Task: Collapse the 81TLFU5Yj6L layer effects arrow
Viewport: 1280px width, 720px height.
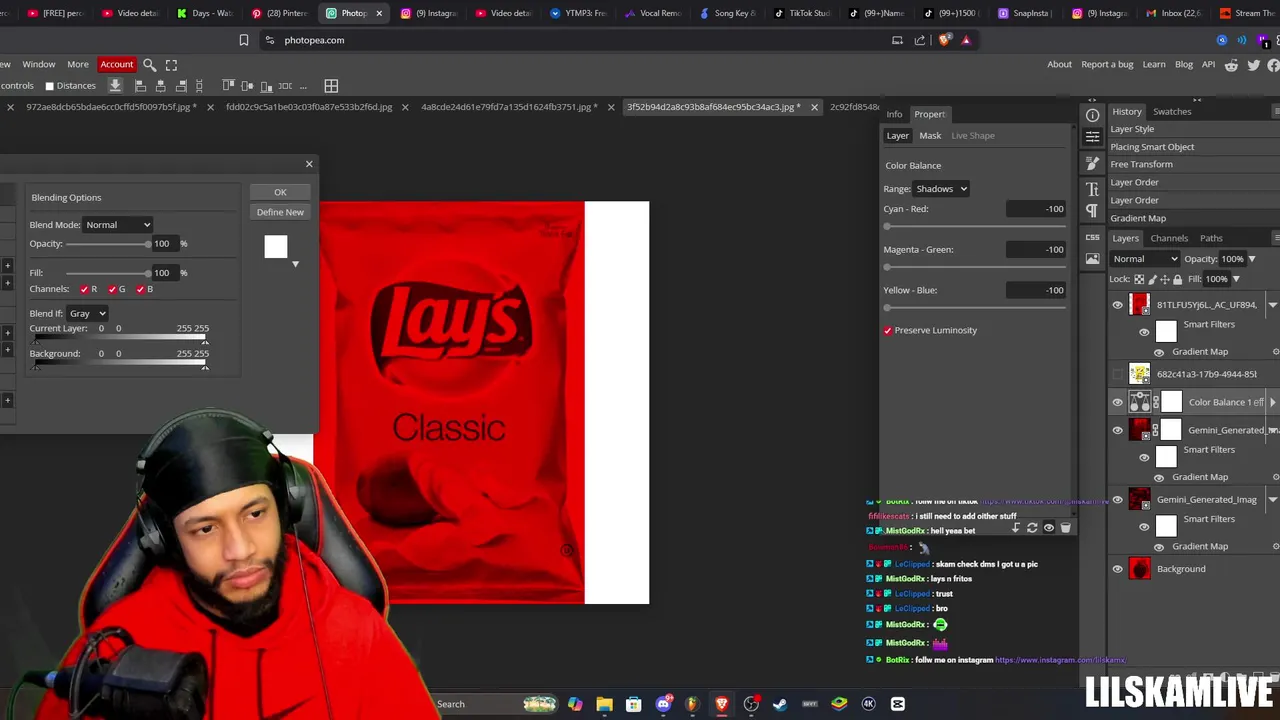Action: (x=1273, y=305)
